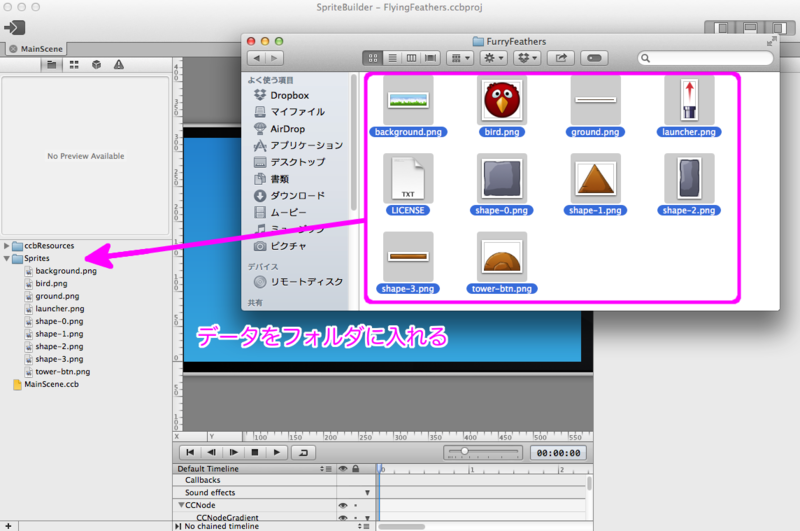This screenshot has width=800, height=531.
Task: Play the timeline animation
Action: (277, 452)
